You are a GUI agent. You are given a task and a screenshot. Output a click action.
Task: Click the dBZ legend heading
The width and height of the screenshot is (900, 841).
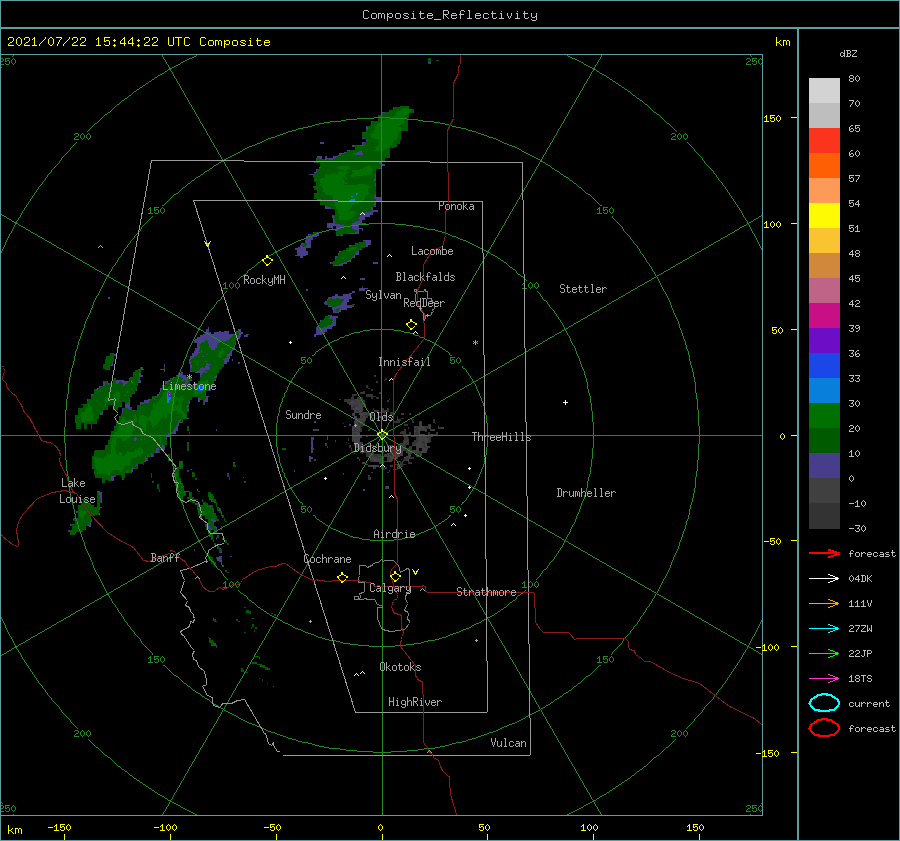848,53
